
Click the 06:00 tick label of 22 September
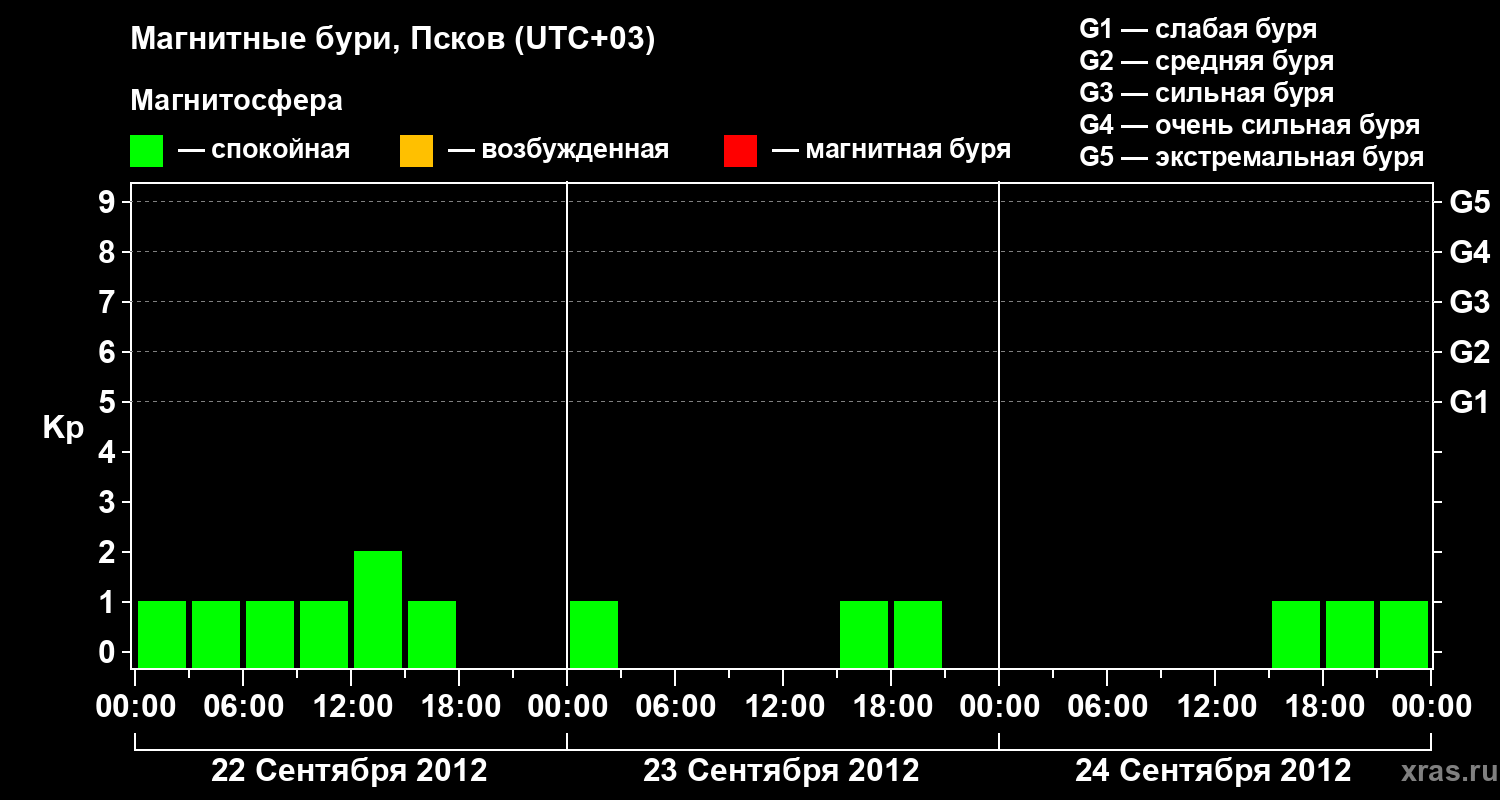click(243, 707)
